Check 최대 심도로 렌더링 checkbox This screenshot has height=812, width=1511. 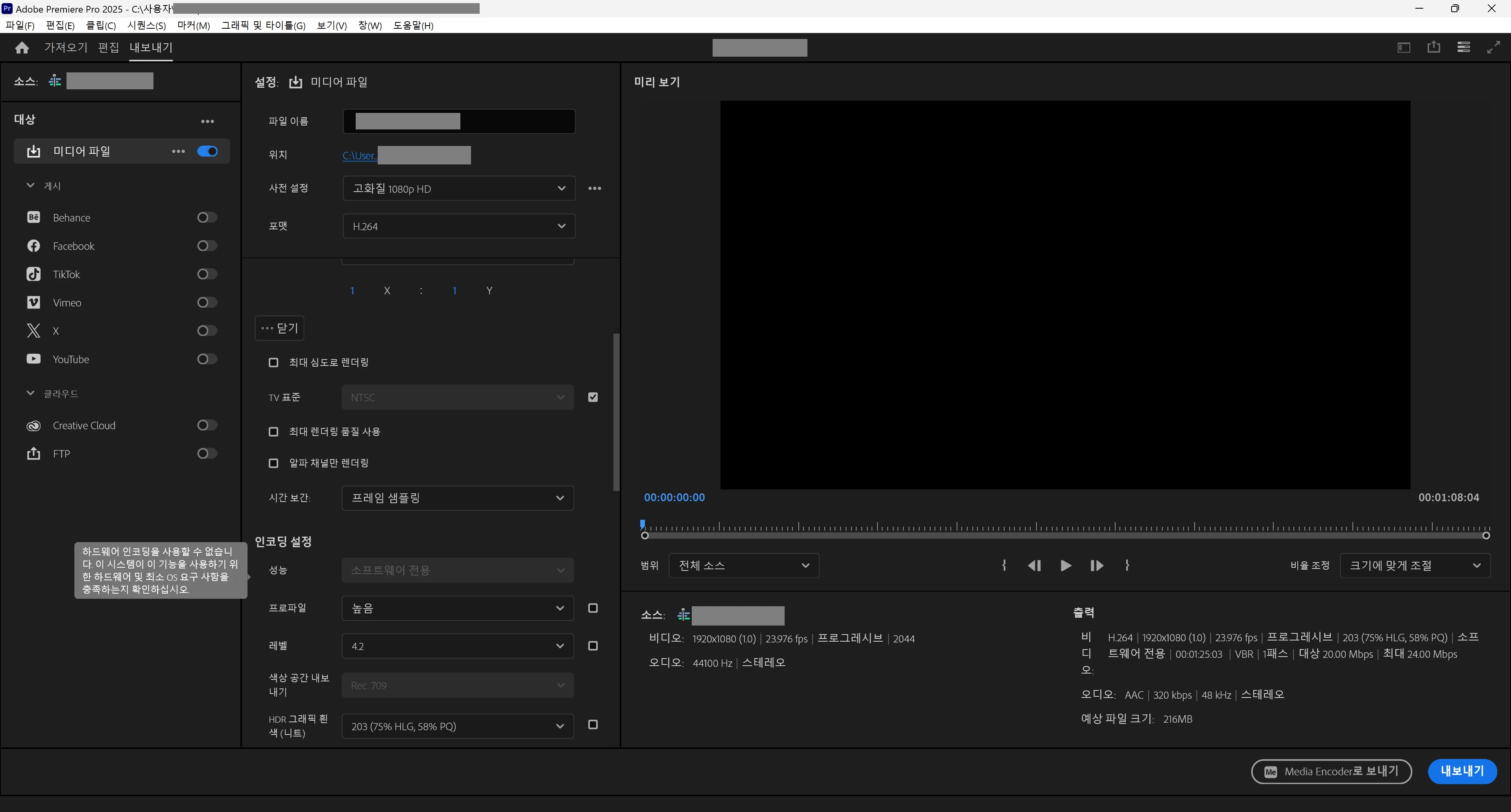(273, 362)
